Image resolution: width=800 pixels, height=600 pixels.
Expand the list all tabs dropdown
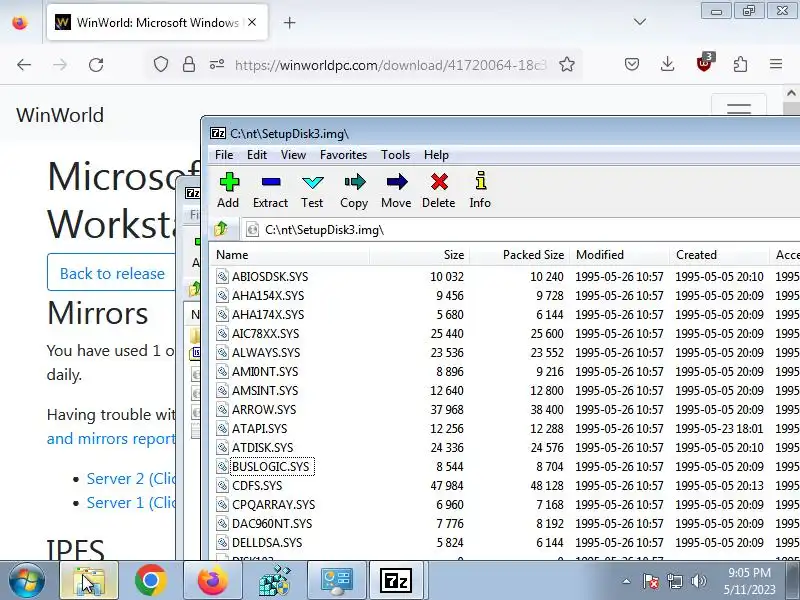(640, 22)
